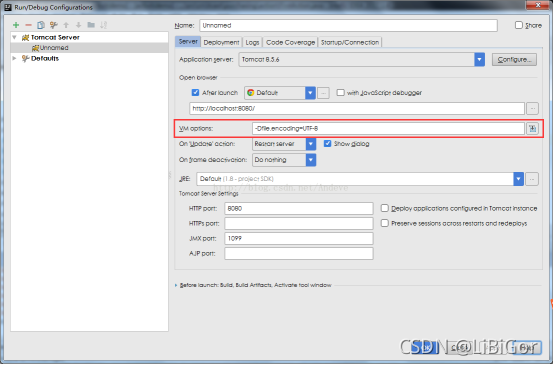Switch to the Deployment tab

point(221,42)
